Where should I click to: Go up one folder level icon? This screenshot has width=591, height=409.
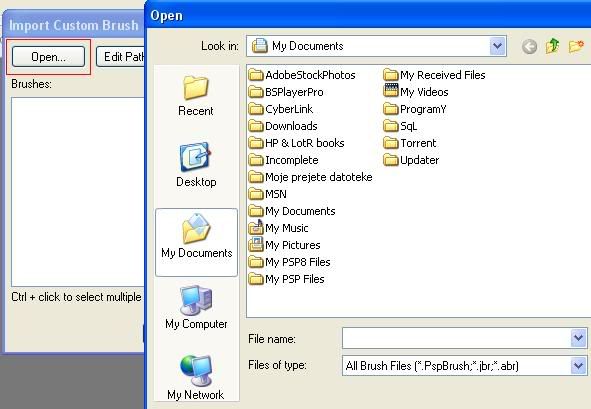point(553,46)
